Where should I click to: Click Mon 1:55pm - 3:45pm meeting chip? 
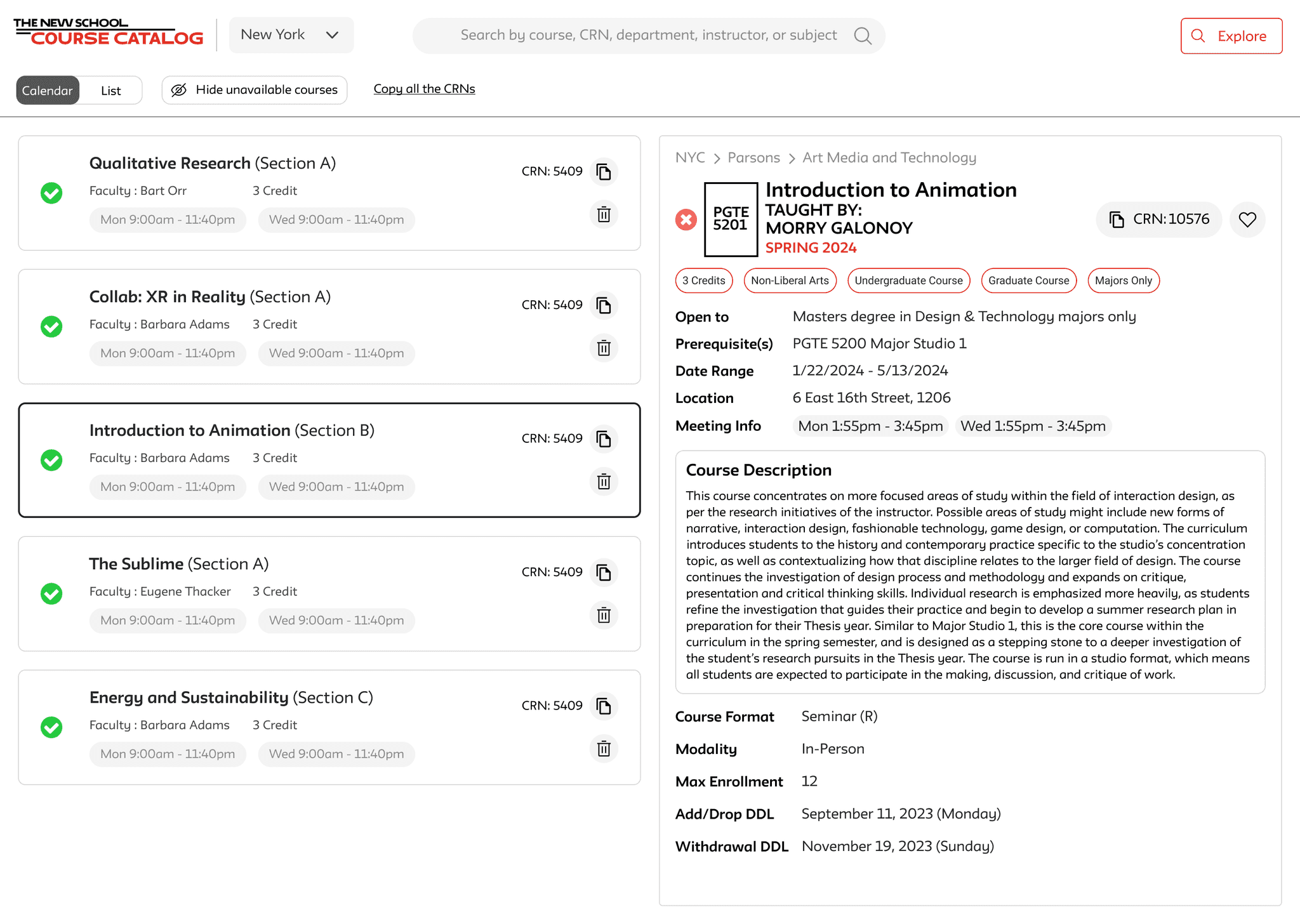(x=870, y=426)
